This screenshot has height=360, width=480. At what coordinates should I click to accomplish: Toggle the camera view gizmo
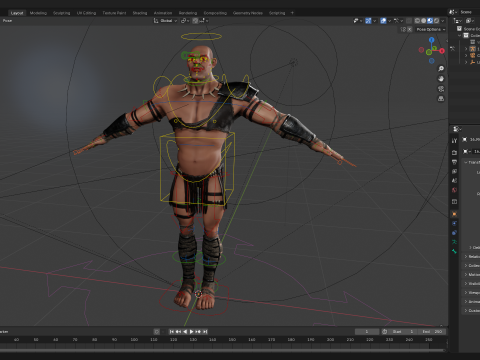click(441, 89)
